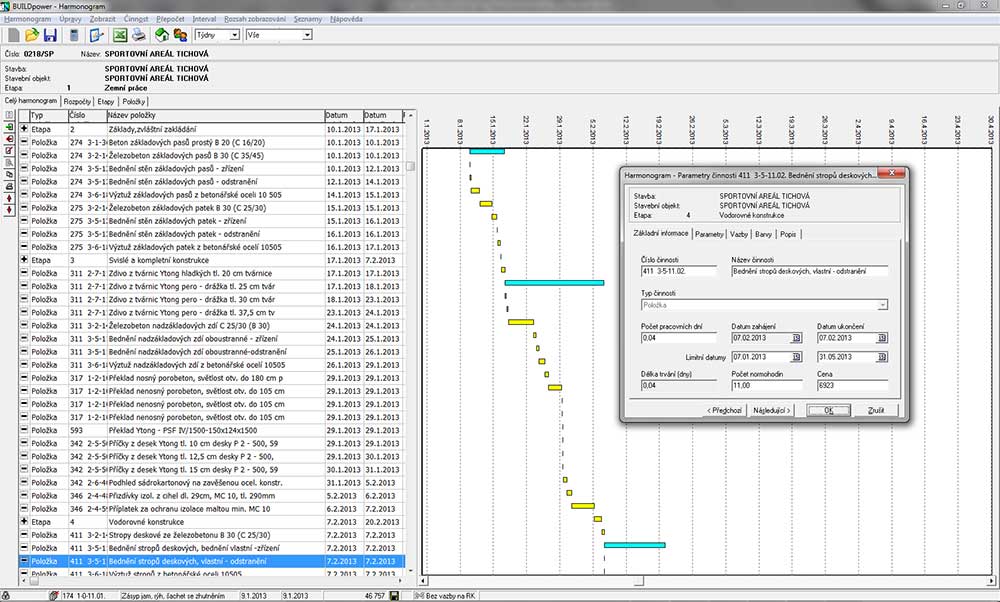The height and width of the screenshot is (602, 1000).
Task: Open the Přepočet menu
Action: [x=170, y=19]
